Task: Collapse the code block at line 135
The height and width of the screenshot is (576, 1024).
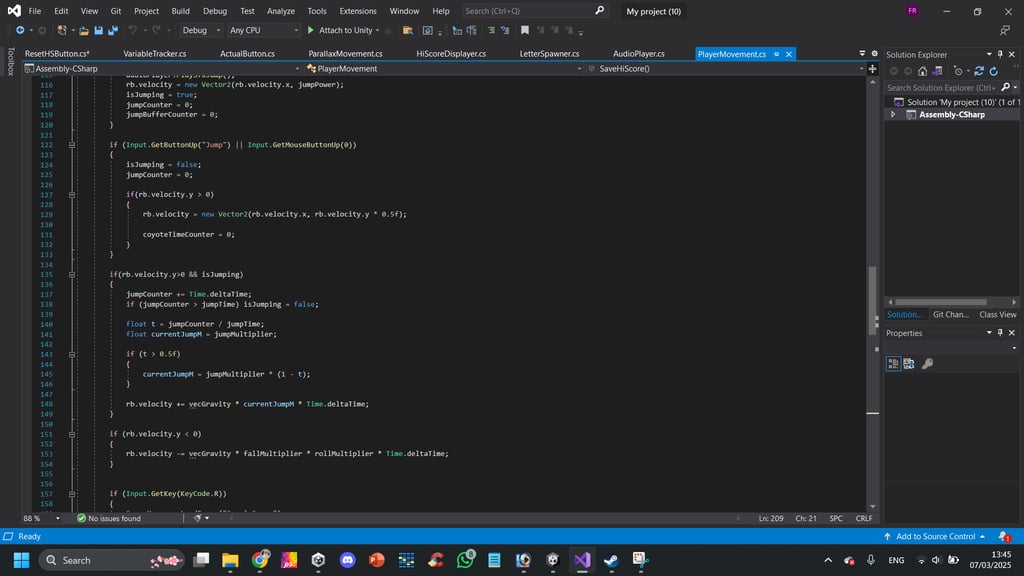Action: [x=72, y=274]
